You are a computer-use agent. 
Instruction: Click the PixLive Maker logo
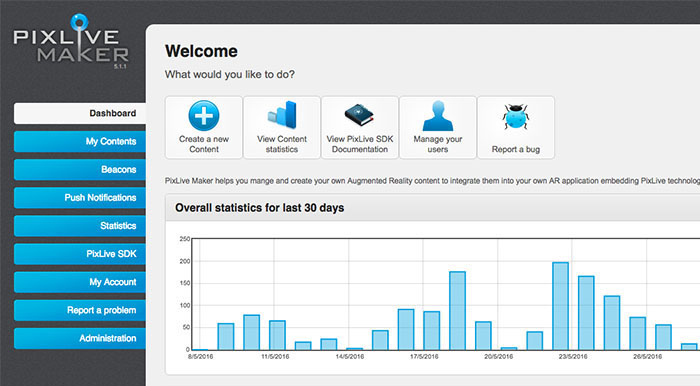pyautogui.click(x=71, y=41)
